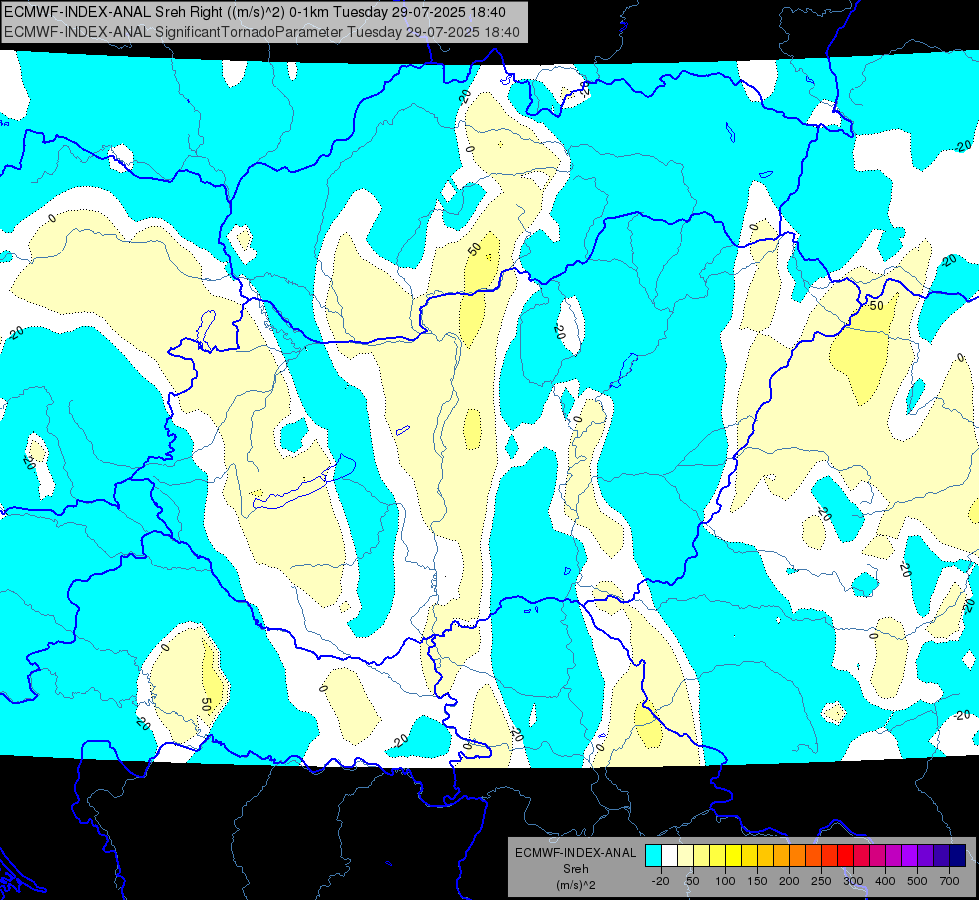The image size is (979, 900).
Task: Select the 'Sreh Right 0-1km' title line
Action: 255,12
